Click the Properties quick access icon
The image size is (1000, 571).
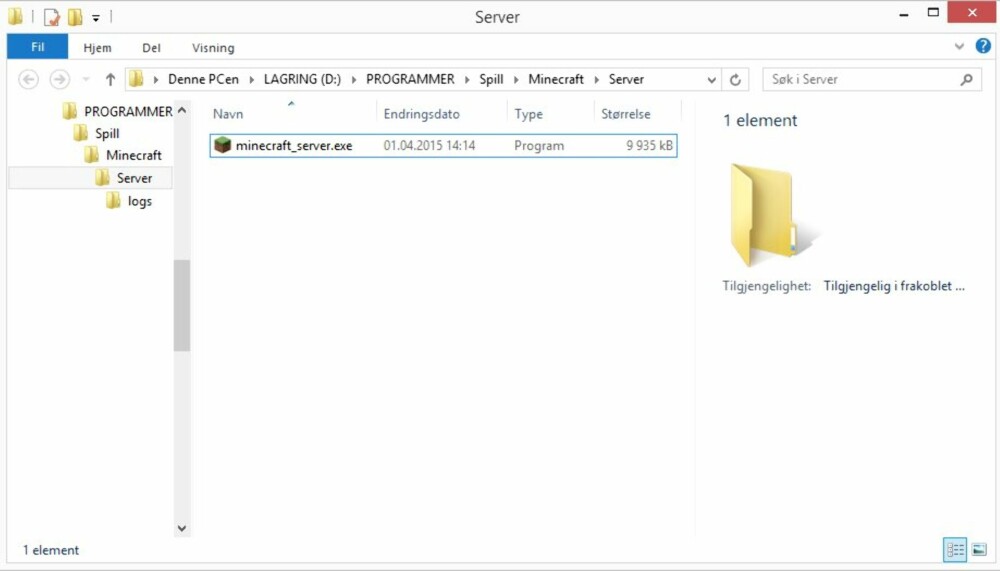click(x=51, y=17)
